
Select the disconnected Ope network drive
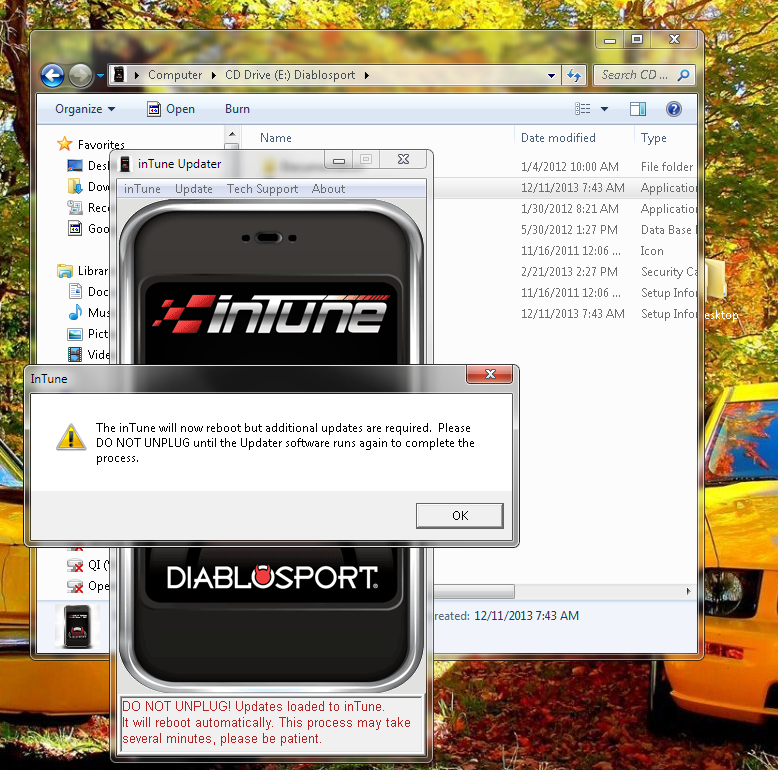pyautogui.click(x=88, y=586)
